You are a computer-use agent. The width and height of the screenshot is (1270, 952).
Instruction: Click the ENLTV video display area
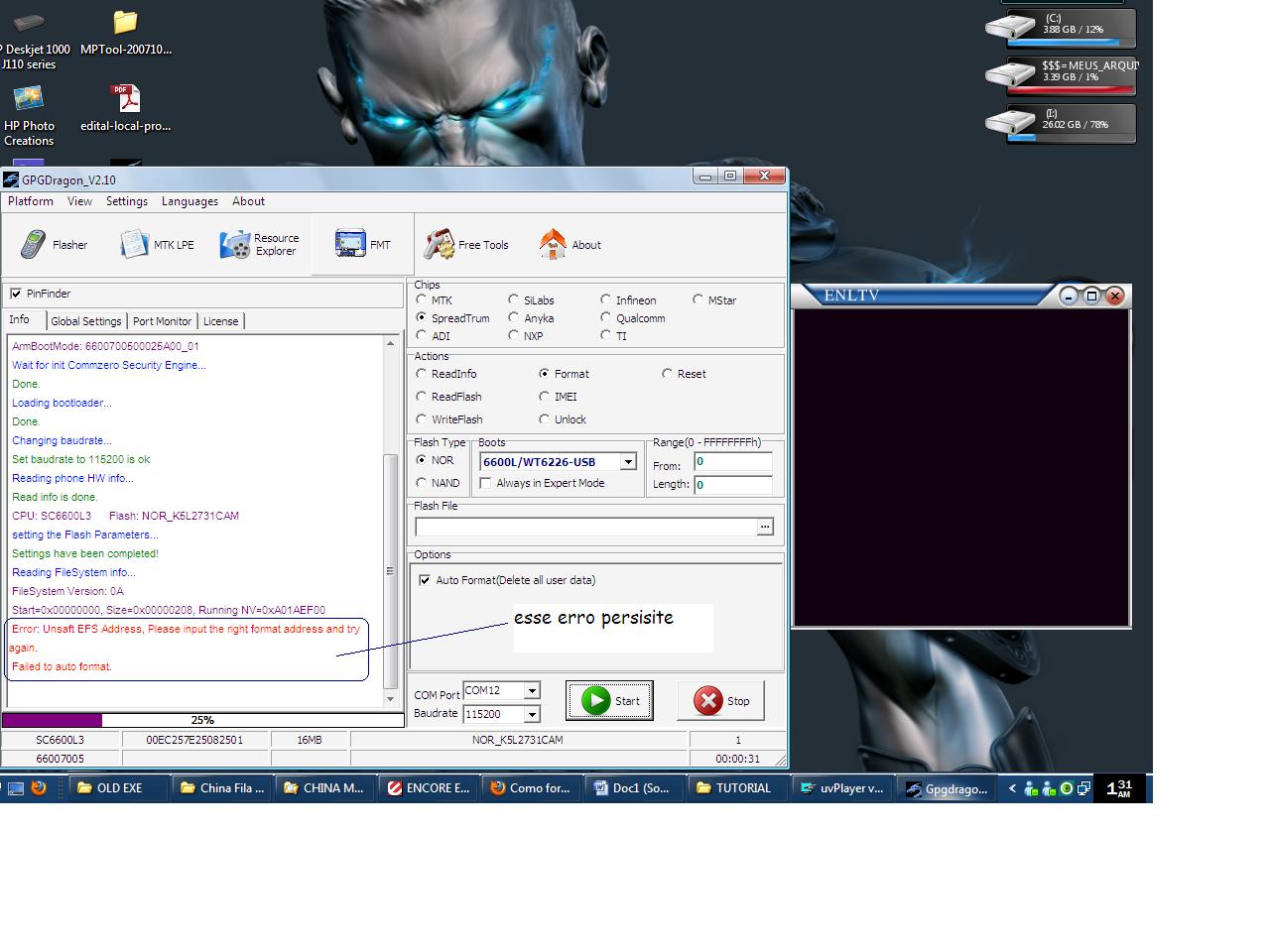point(961,467)
